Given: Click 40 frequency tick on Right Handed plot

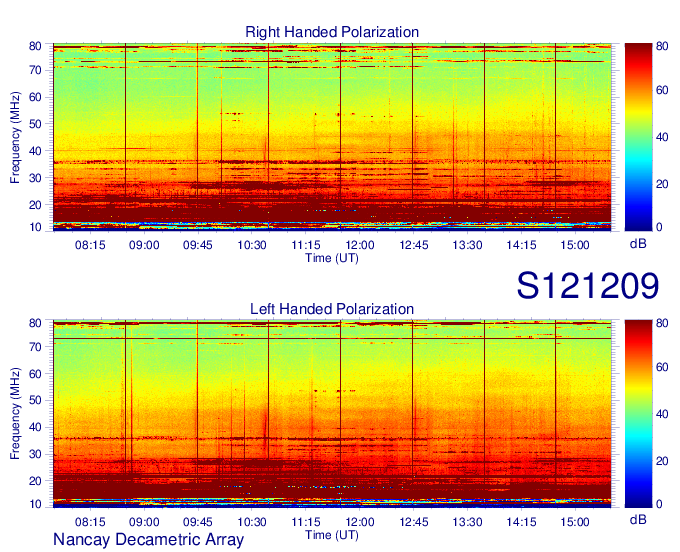Looking at the screenshot, I should click(x=35, y=151).
